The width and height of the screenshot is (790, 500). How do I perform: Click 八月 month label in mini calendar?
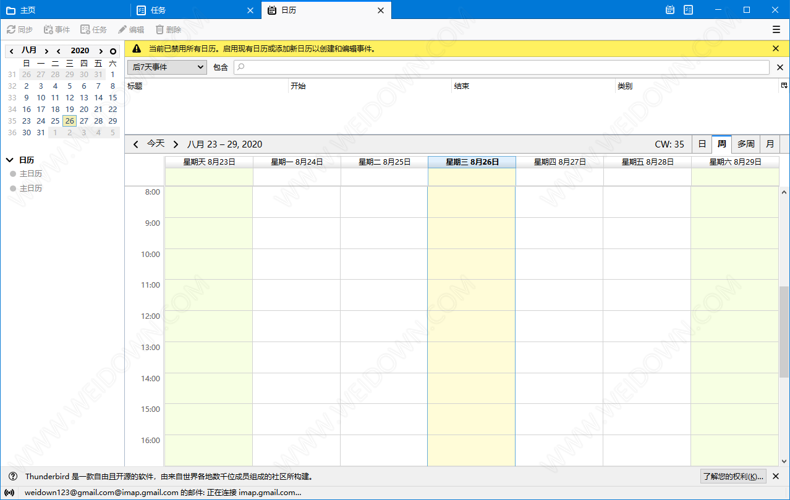pos(29,50)
